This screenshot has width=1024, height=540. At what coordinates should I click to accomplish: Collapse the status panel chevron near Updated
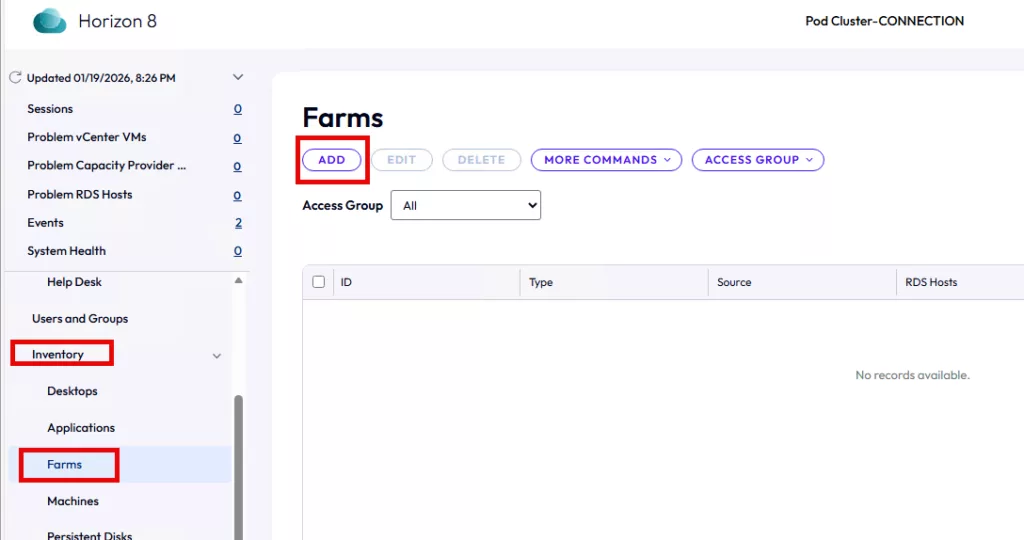click(237, 77)
